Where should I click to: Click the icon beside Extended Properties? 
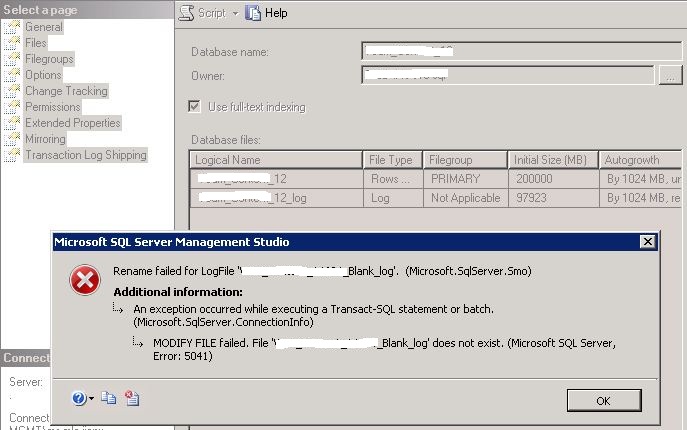point(12,123)
